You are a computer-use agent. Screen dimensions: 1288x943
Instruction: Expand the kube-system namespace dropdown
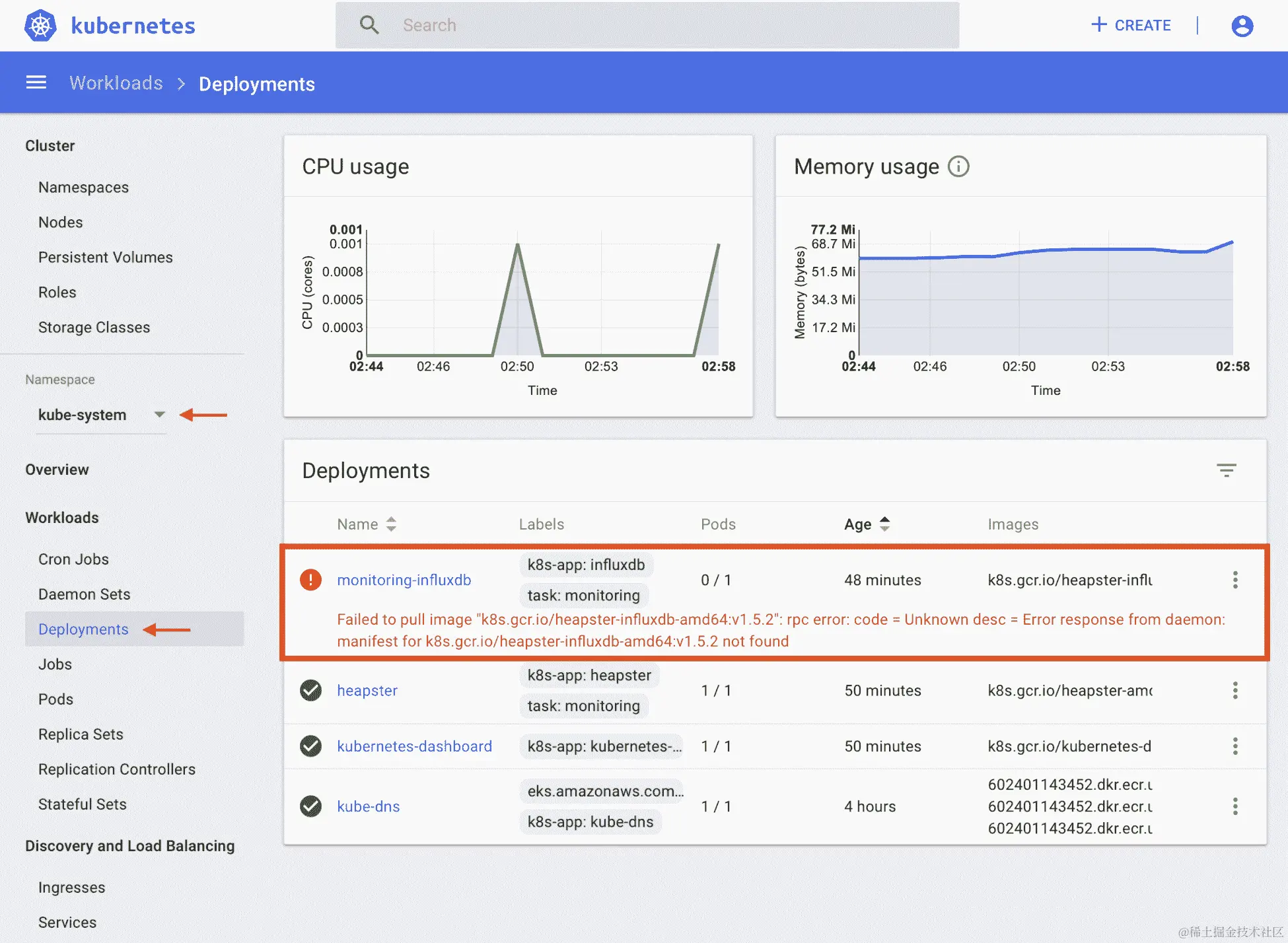159,415
